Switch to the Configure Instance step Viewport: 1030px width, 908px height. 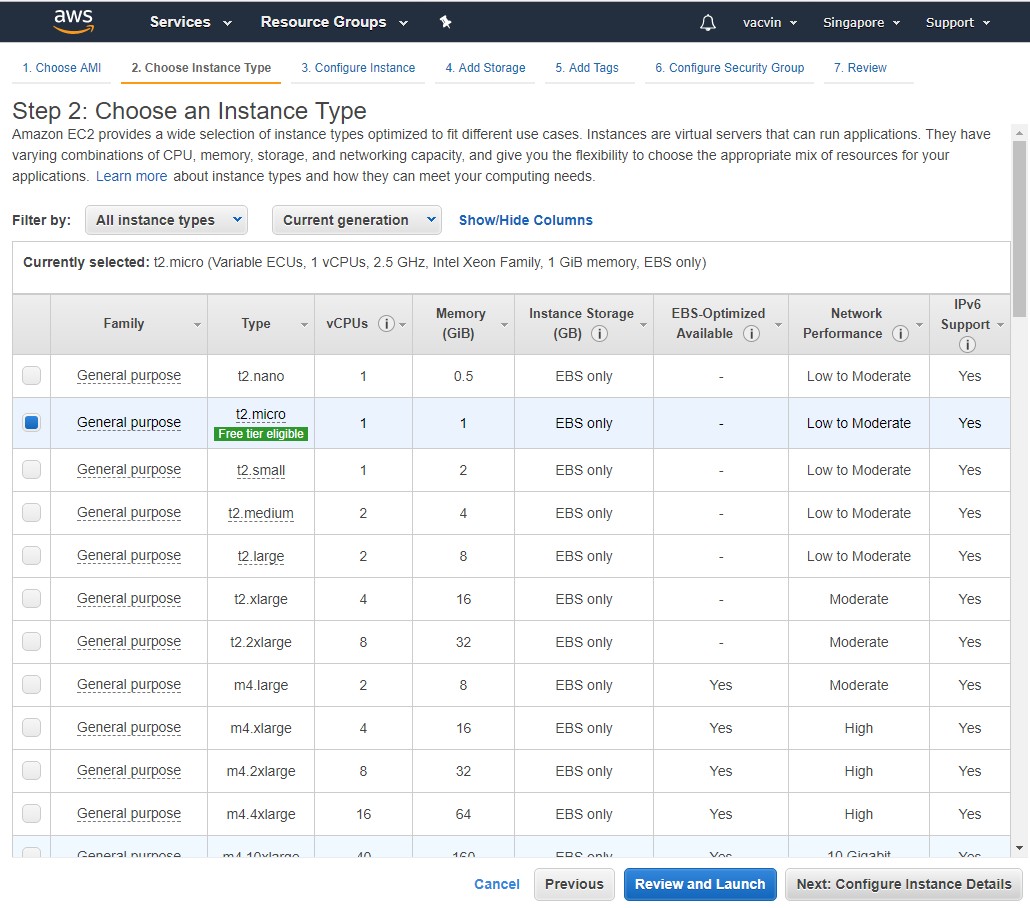click(x=358, y=67)
